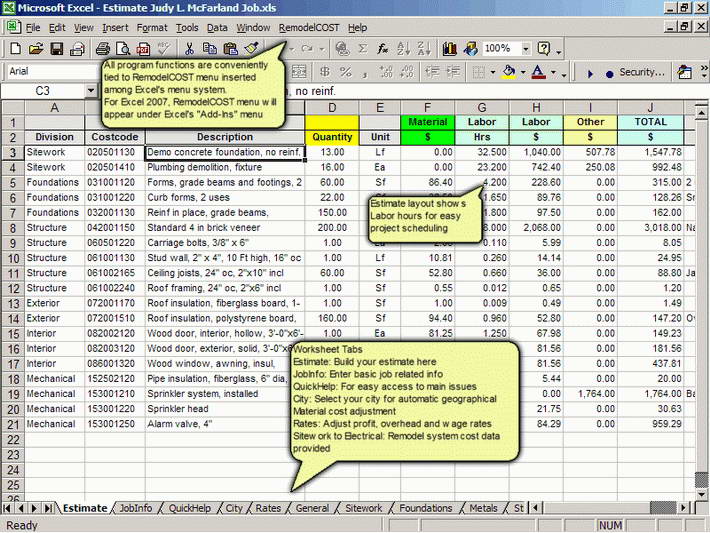
Task: Click the Increase Decimal icon
Action: 386,72
